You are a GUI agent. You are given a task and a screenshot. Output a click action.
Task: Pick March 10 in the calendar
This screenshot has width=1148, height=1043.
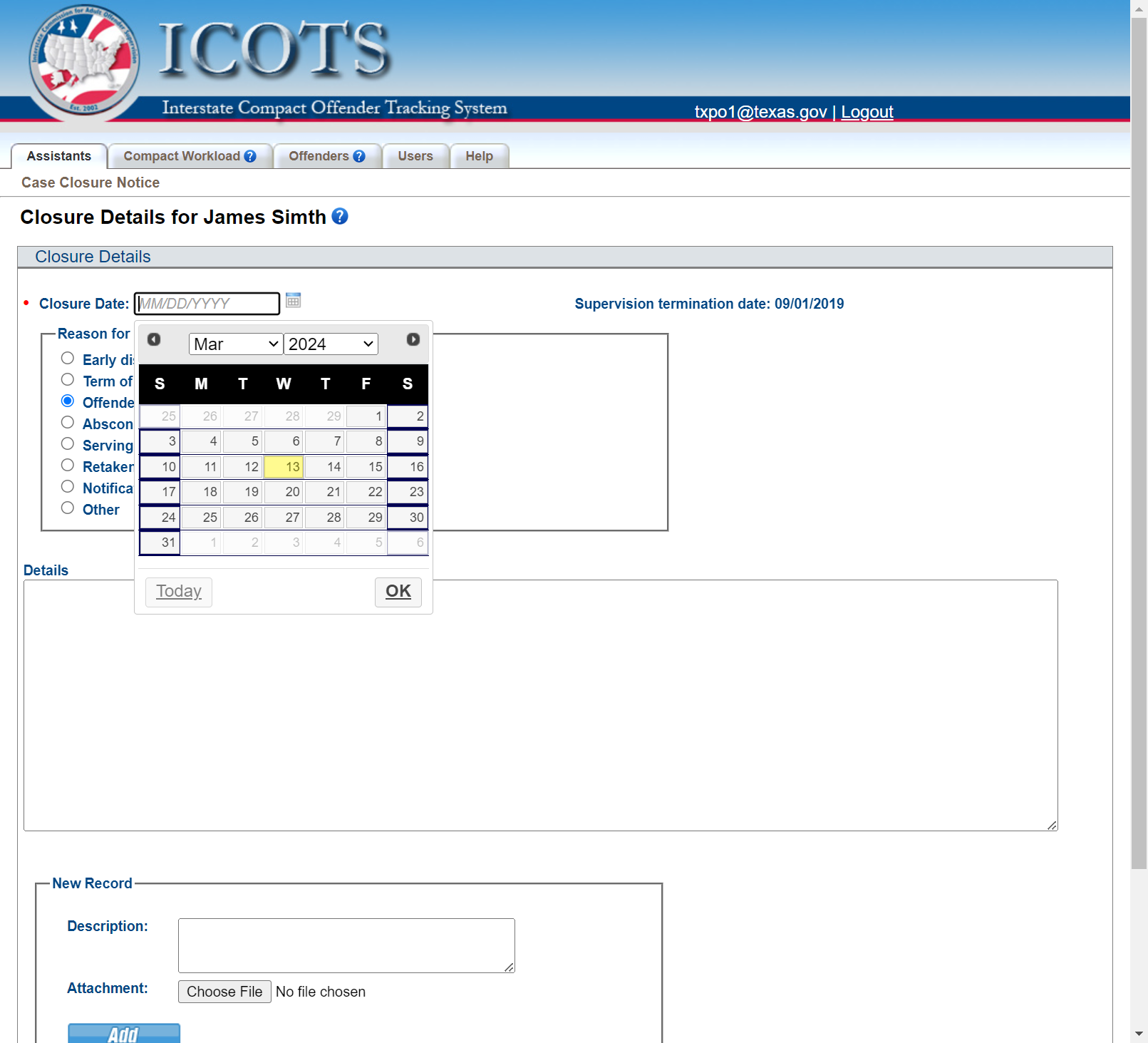[160, 467]
